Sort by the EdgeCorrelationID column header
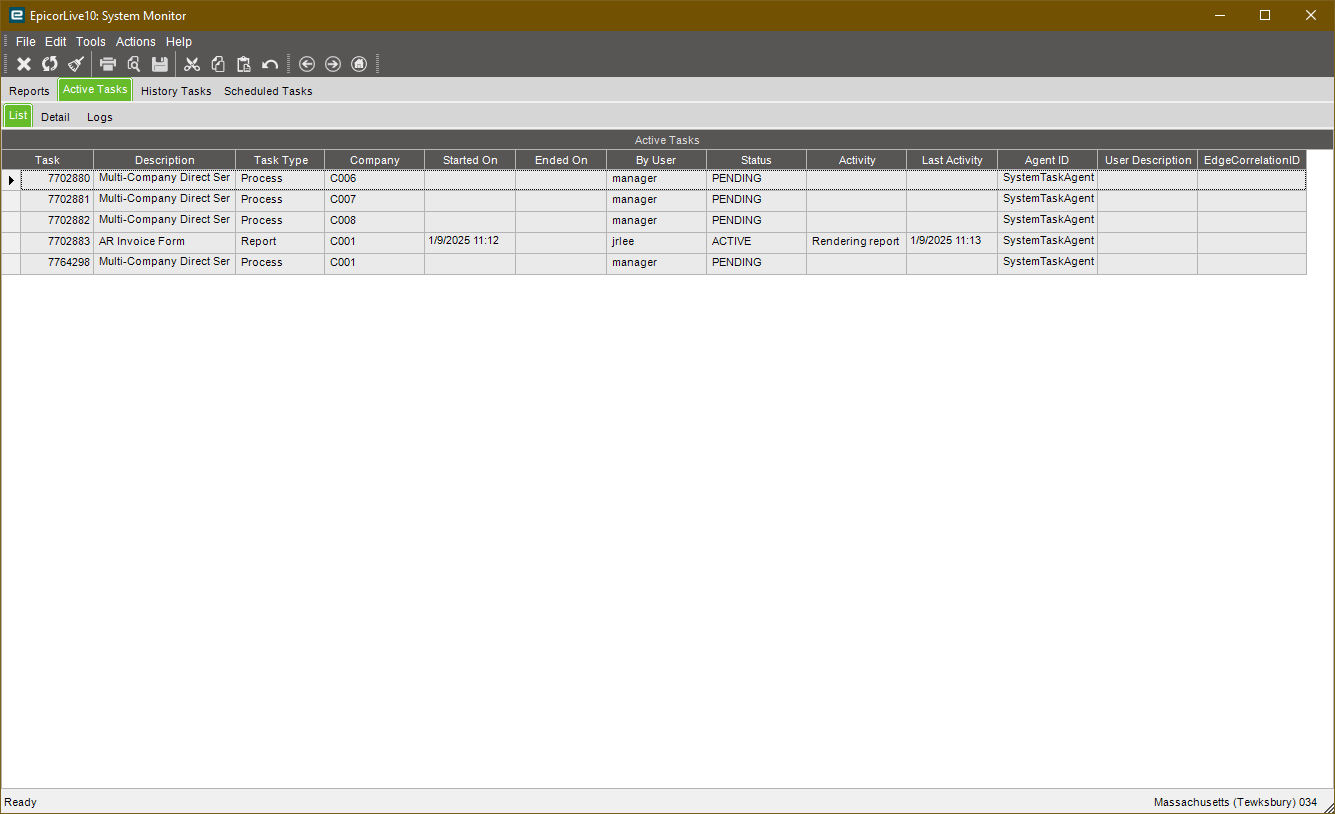Image resolution: width=1335 pixels, height=814 pixels. [x=1252, y=160]
